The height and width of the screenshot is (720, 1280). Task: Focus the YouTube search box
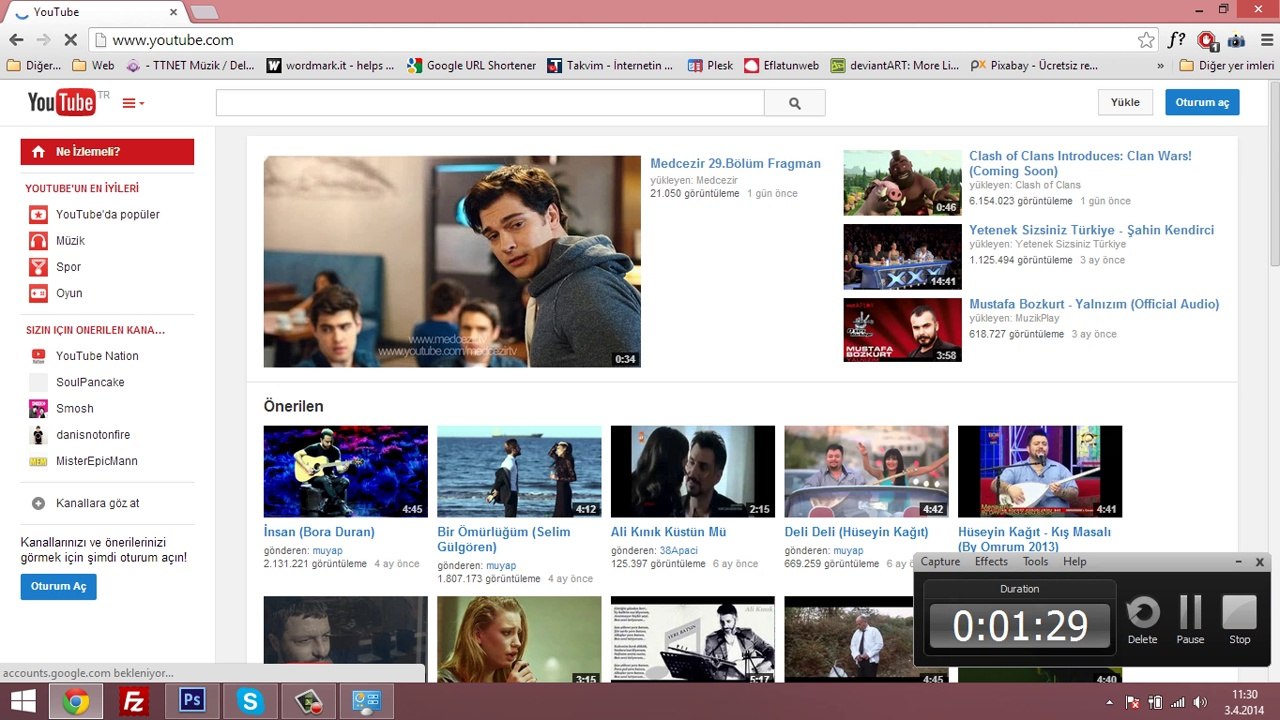[x=490, y=103]
